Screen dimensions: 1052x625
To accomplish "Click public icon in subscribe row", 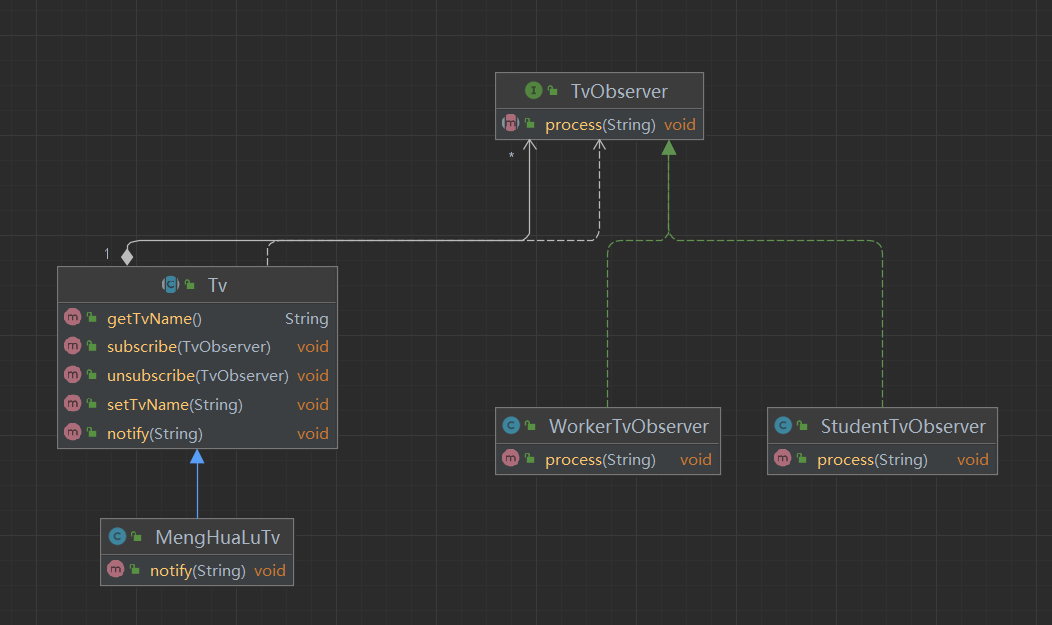I will (92, 346).
